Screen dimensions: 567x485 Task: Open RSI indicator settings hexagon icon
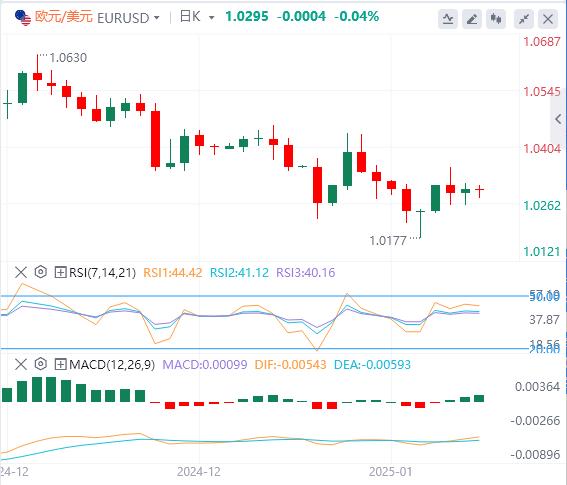point(41,272)
